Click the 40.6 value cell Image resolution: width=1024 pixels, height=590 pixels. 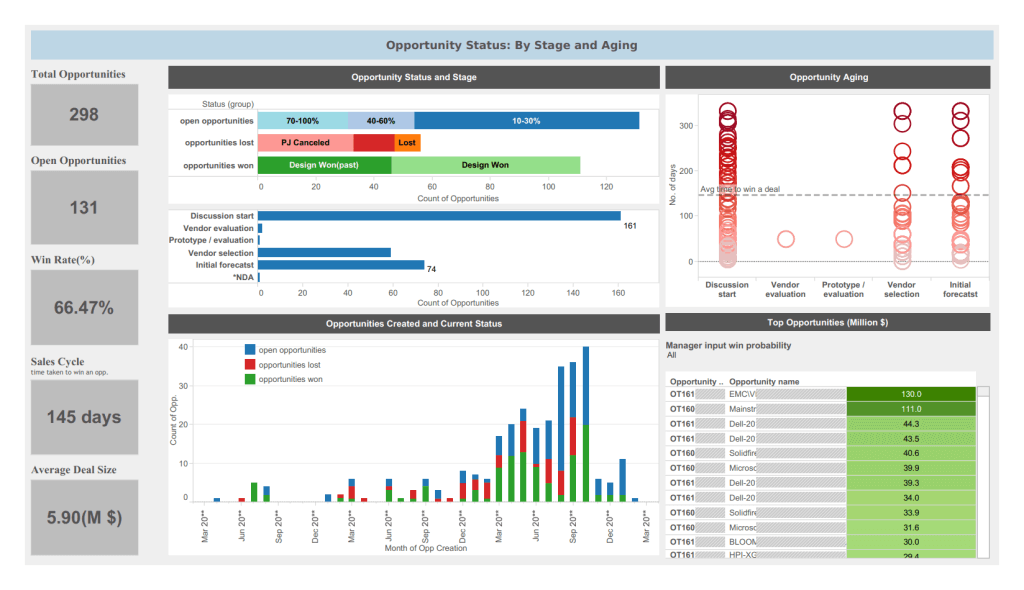[x=911, y=453]
